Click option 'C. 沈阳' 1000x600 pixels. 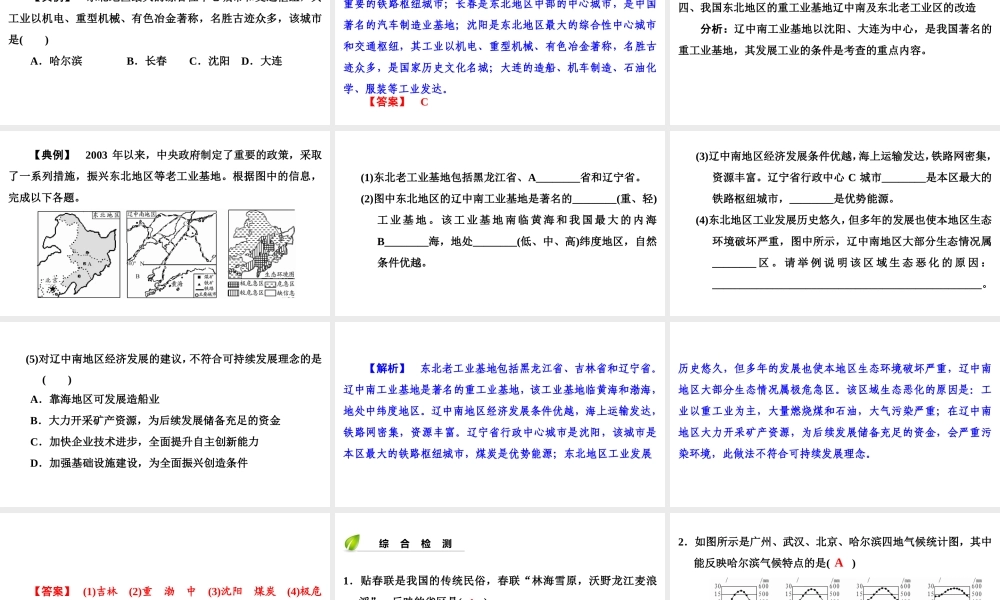pyautogui.click(x=209, y=61)
